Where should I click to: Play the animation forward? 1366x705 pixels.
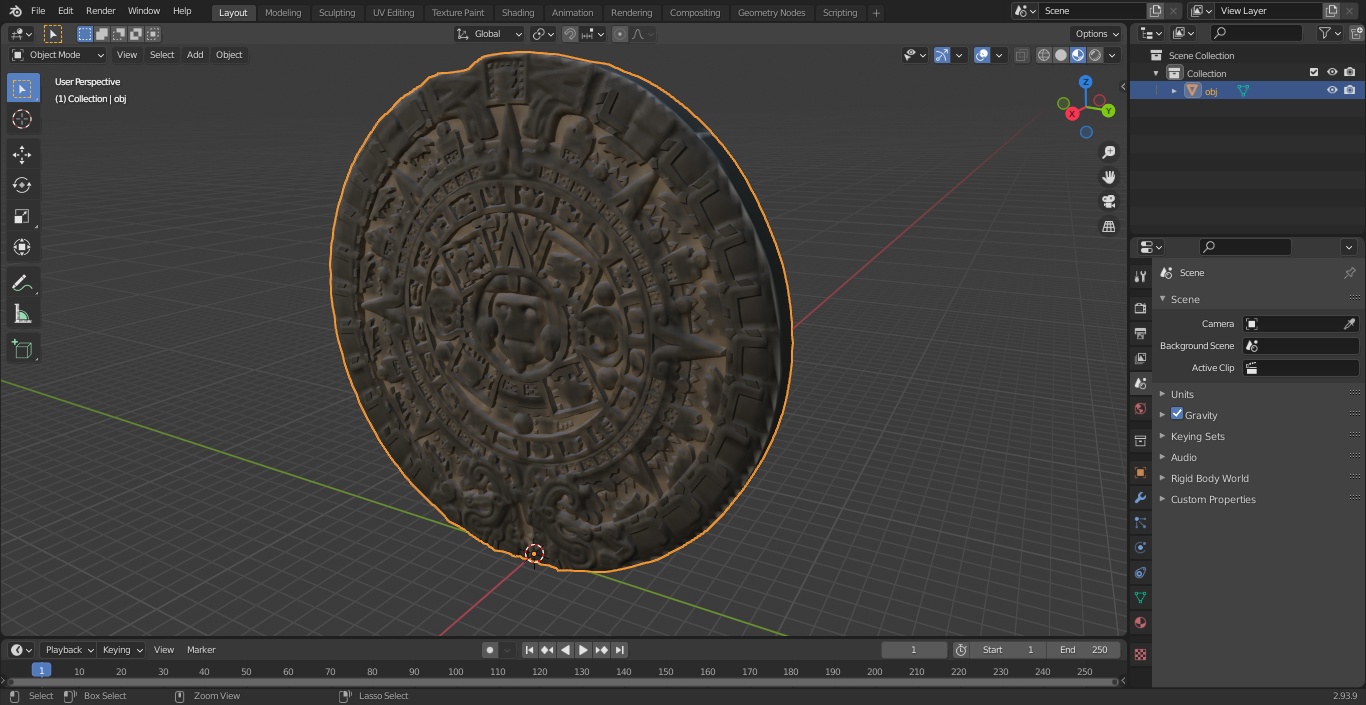(583, 650)
